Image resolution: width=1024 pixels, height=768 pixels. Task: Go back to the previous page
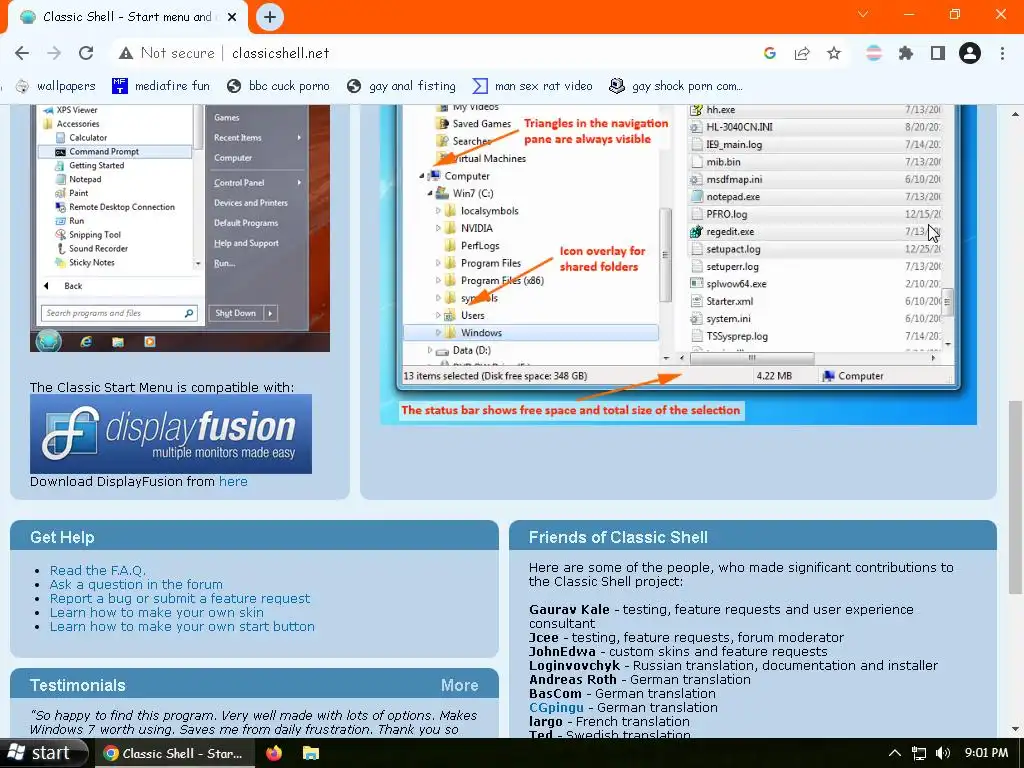pos(22,53)
